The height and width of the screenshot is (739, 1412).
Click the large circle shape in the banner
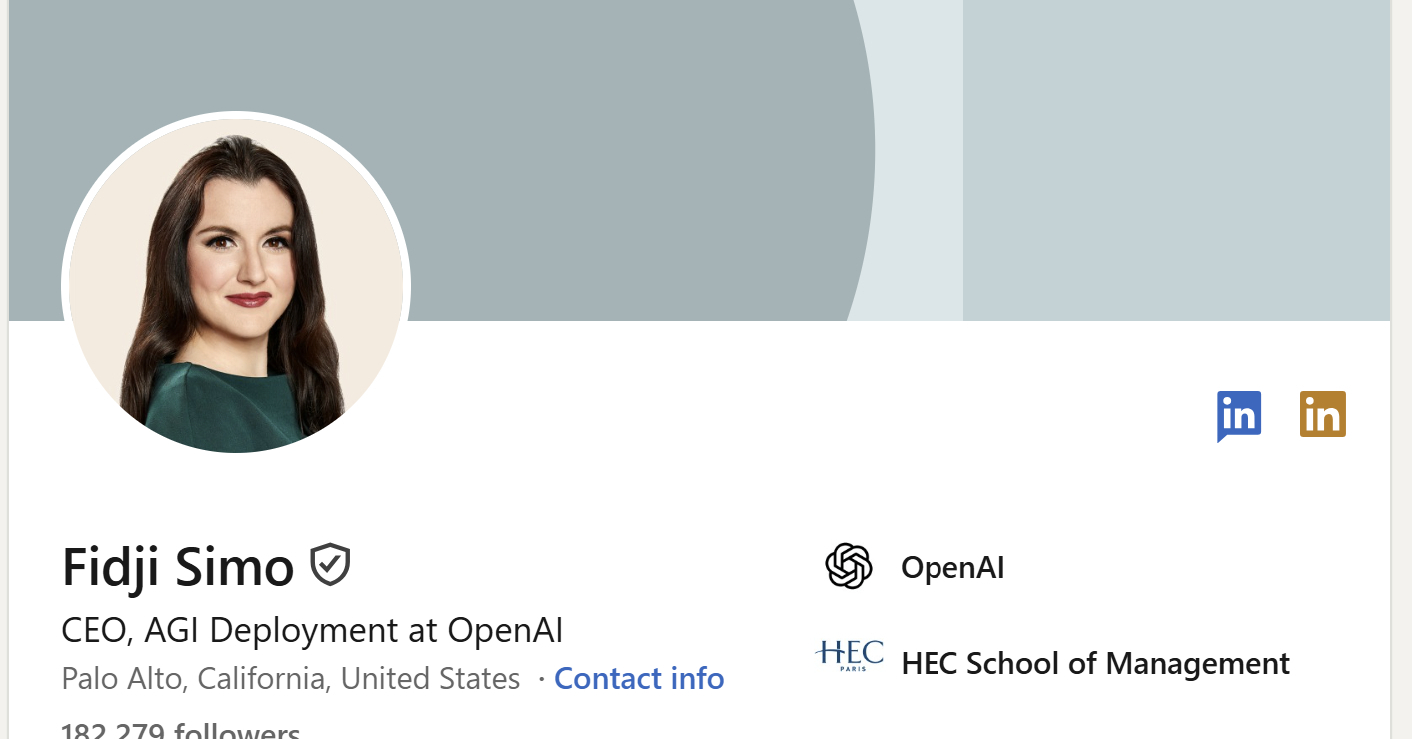click(x=500, y=160)
